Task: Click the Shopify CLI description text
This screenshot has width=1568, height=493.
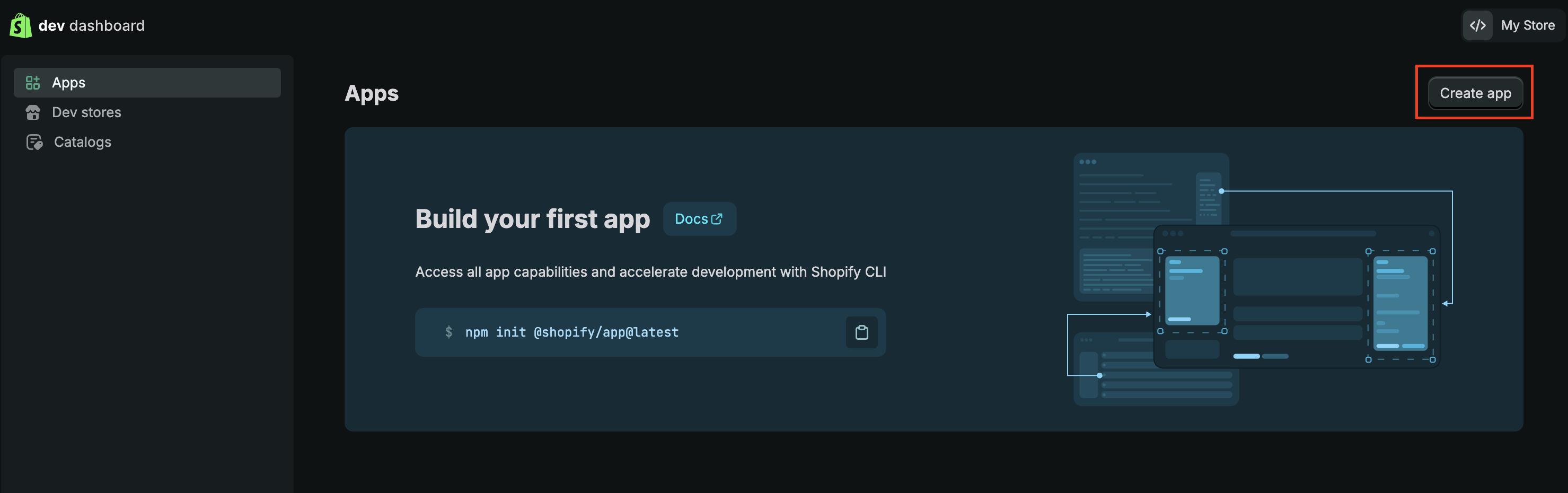Action: pos(650,272)
